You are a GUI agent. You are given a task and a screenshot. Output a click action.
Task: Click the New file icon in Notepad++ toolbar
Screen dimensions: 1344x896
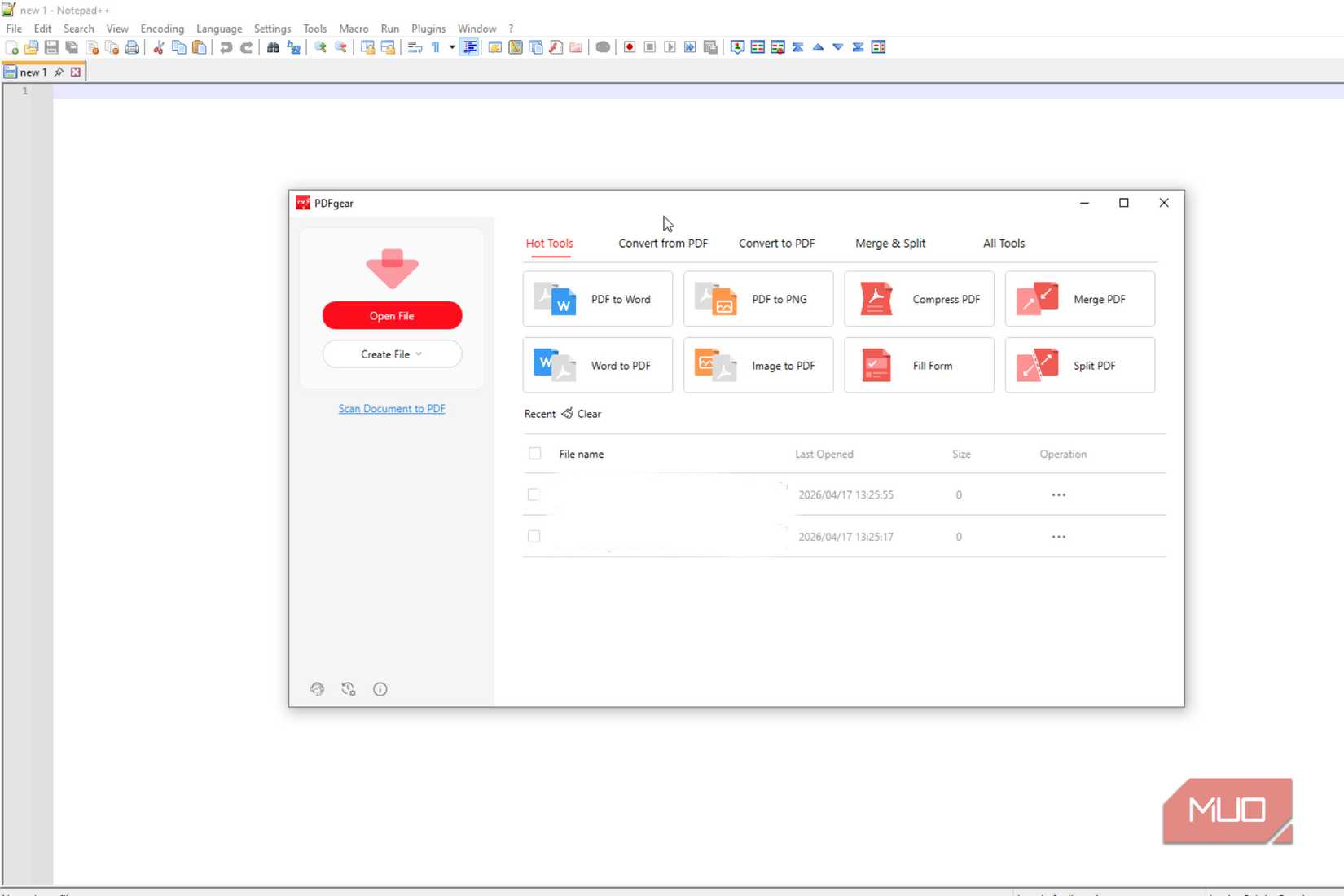(x=11, y=47)
